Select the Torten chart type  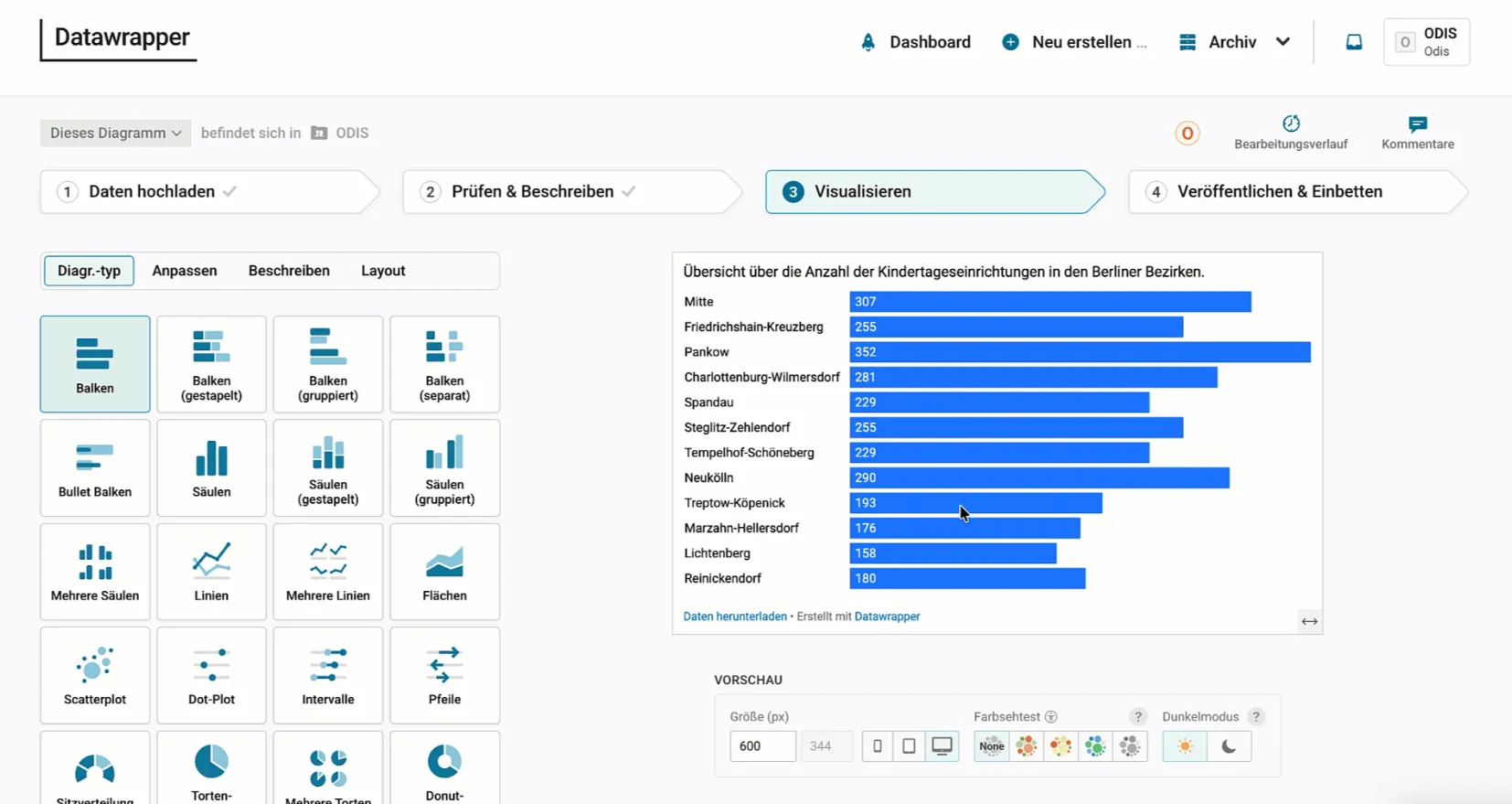(211, 768)
